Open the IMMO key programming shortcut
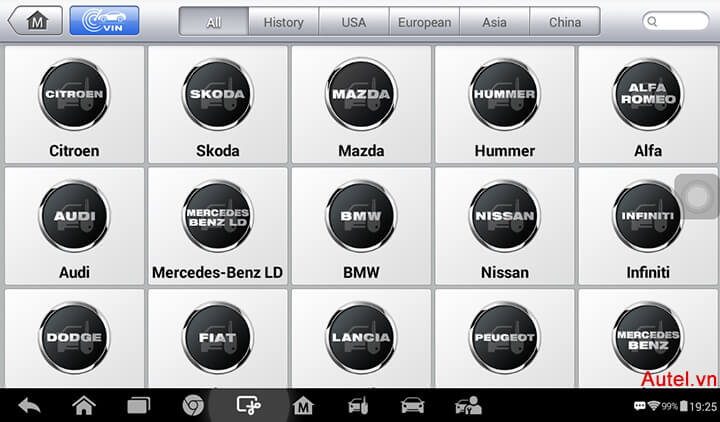The width and height of the screenshot is (720, 422). (x=358, y=406)
